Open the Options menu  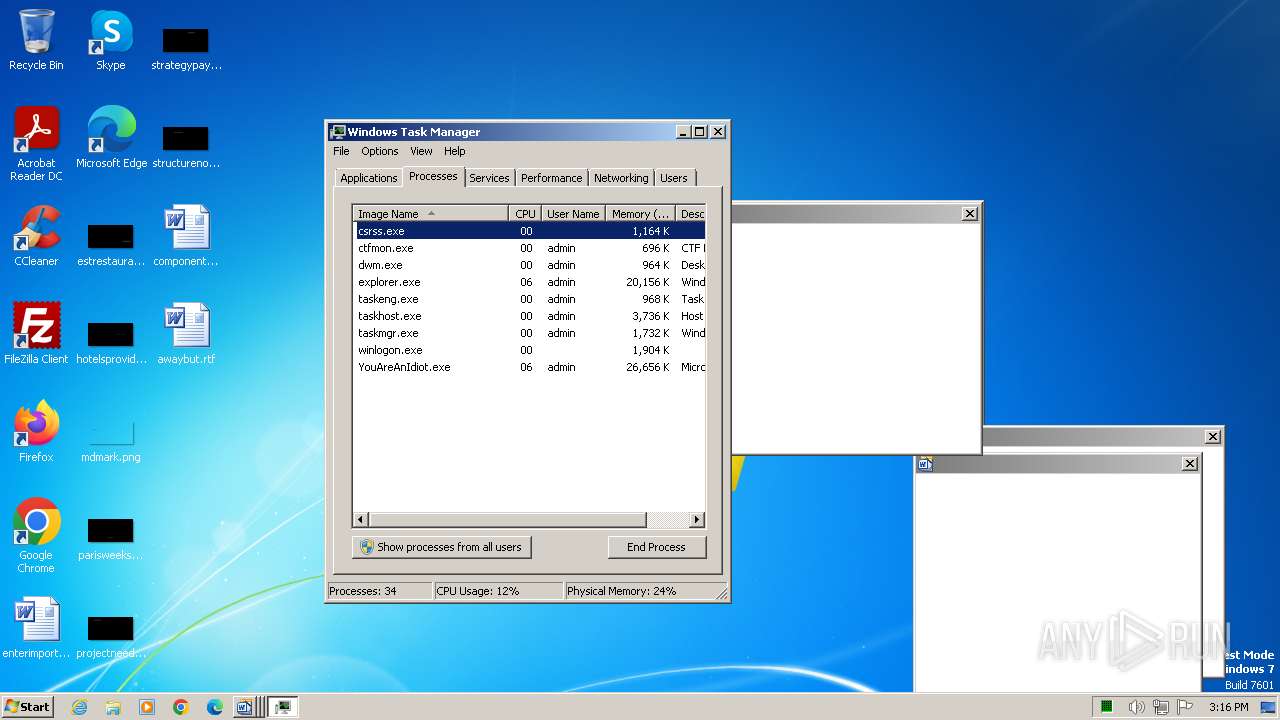[380, 151]
